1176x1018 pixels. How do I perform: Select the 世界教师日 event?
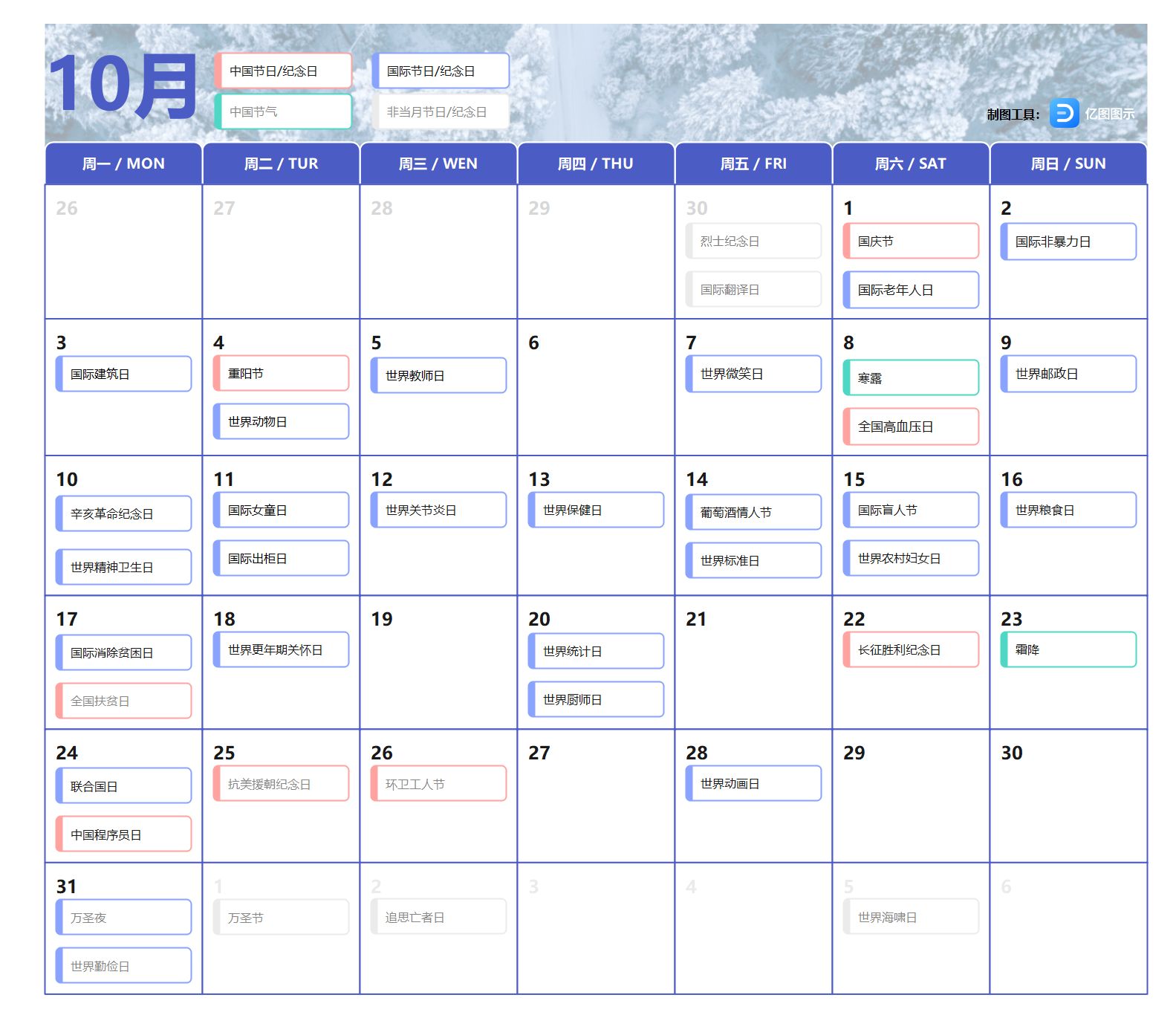(438, 376)
